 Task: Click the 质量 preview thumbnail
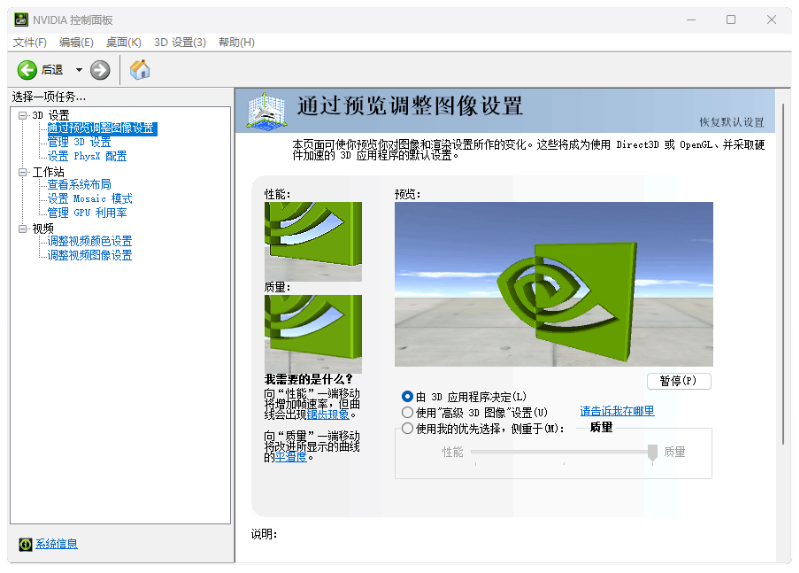tap(313, 333)
